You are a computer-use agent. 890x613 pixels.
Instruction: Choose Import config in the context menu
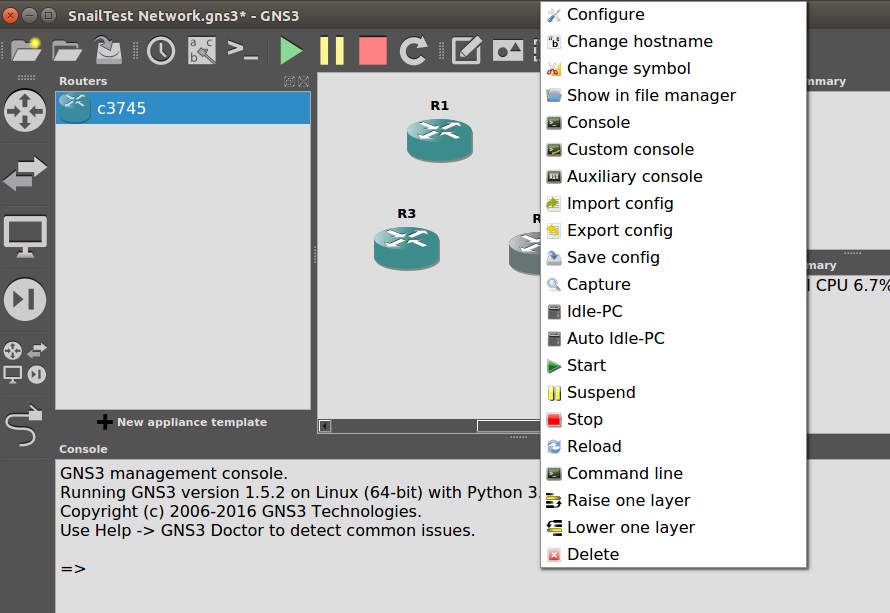click(x=674, y=203)
